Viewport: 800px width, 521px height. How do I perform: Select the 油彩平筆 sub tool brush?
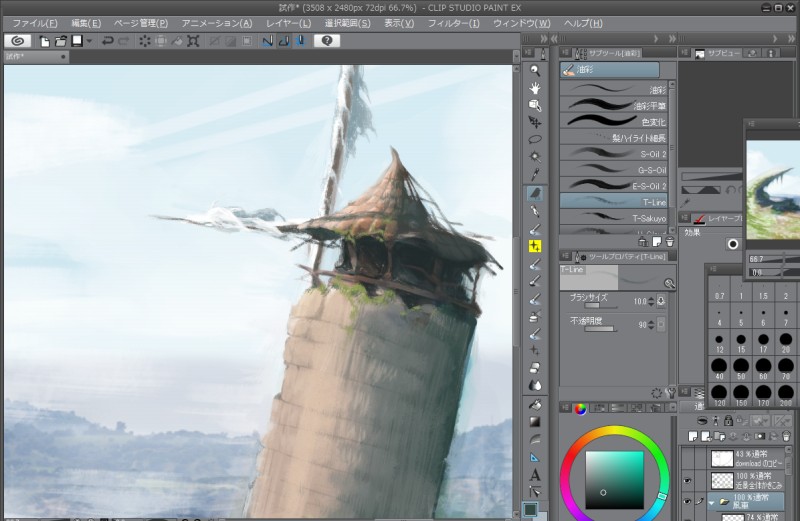coord(614,105)
